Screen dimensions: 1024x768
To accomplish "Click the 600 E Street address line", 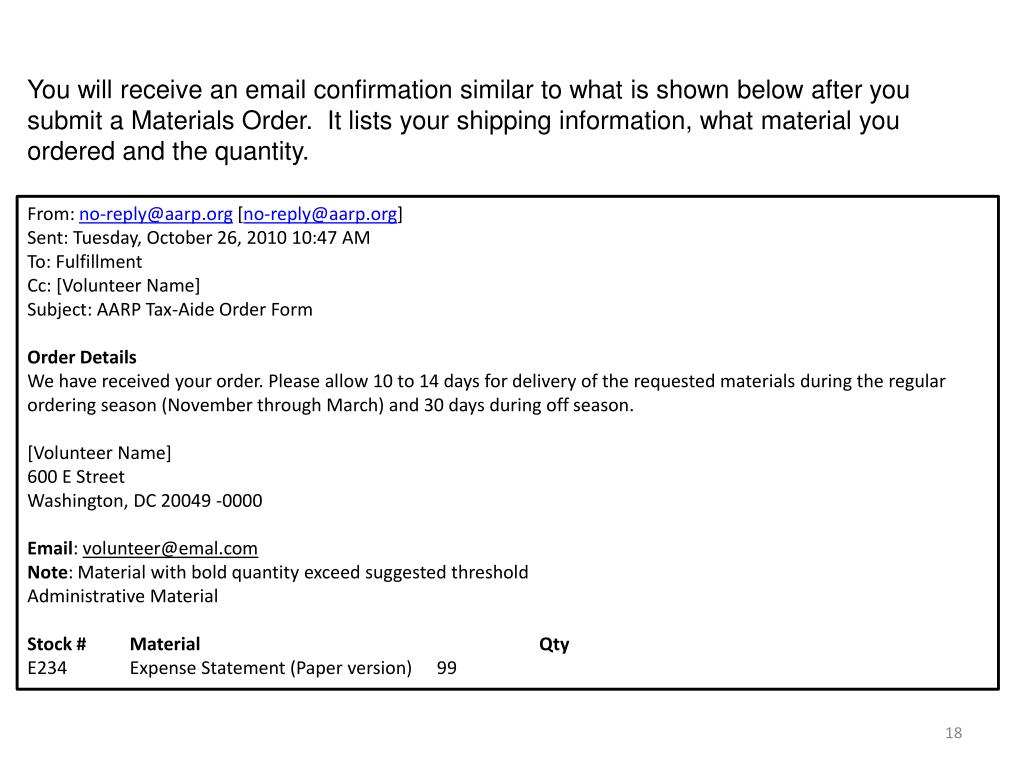I will [76, 477].
